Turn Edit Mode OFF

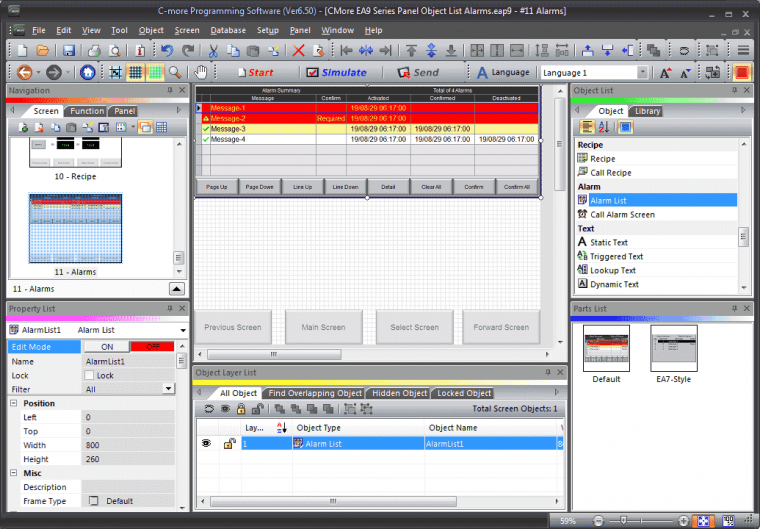coord(152,347)
